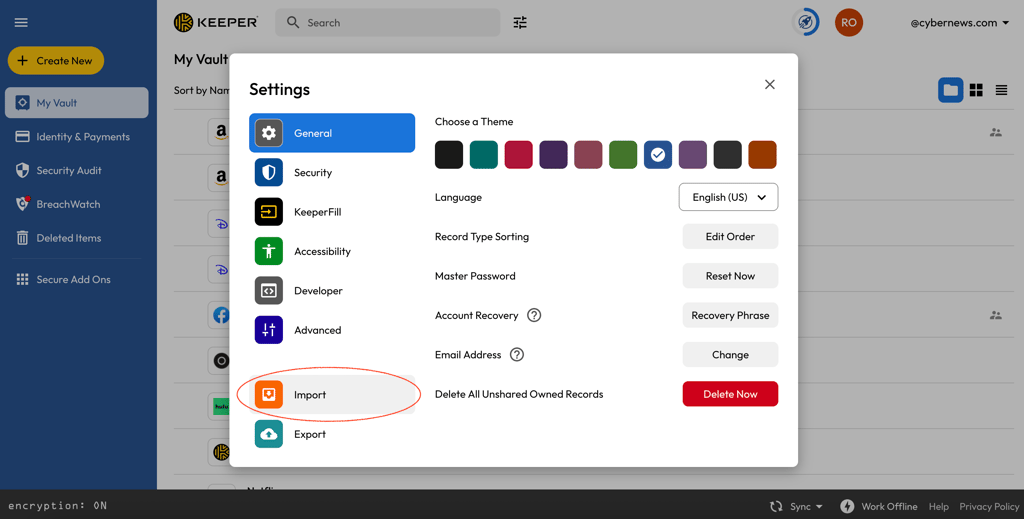Image resolution: width=1024 pixels, height=519 pixels.
Task: Switch to folder view
Action: (x=951, y=90)
